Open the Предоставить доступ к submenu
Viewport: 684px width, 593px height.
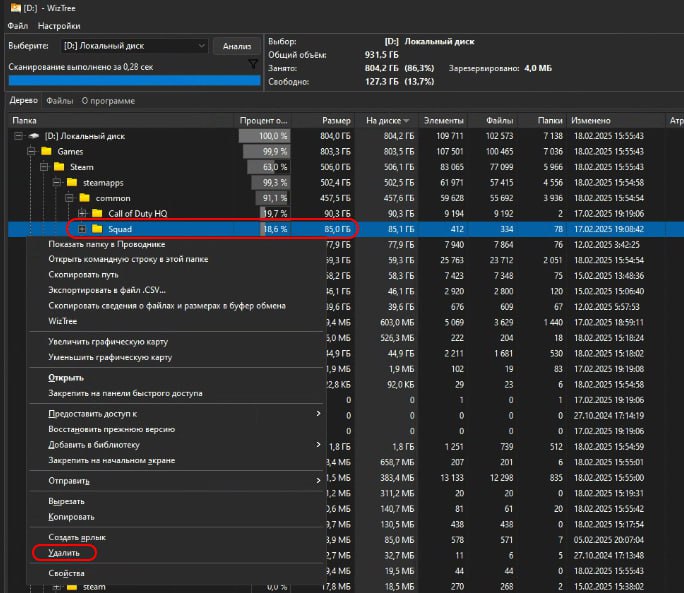[177, 414]
